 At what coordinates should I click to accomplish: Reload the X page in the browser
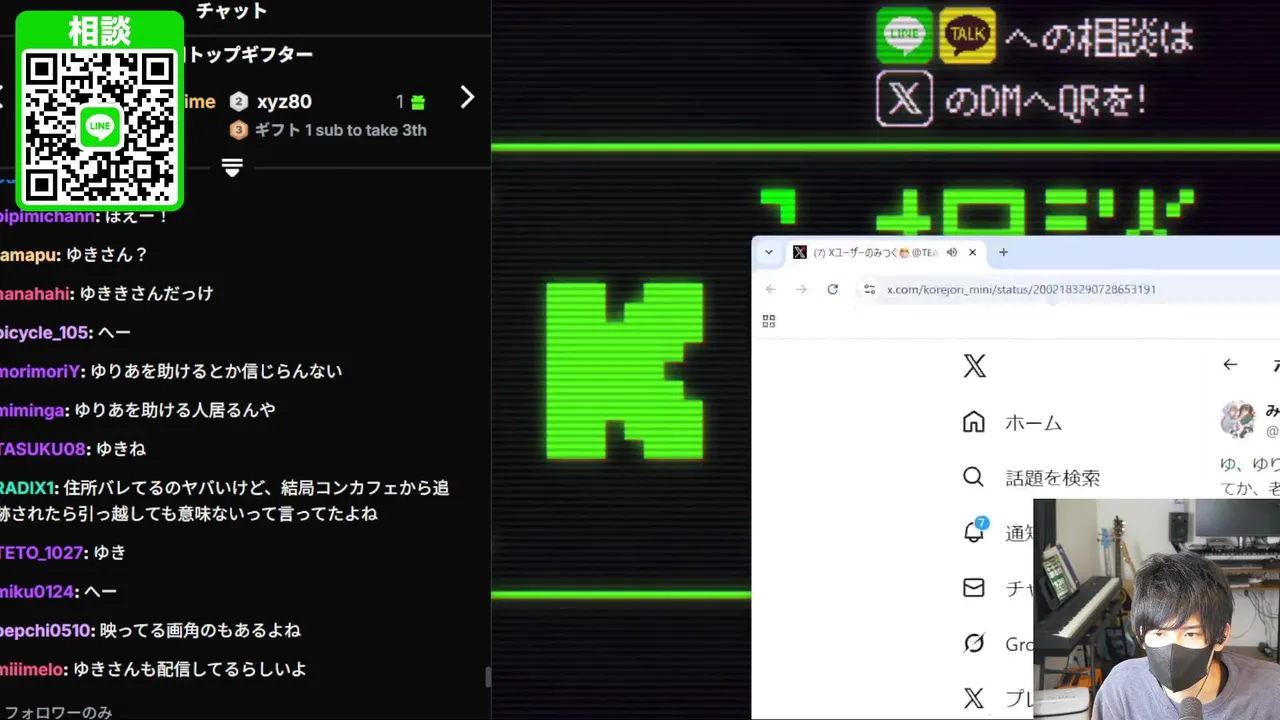(x=832, y=289)
